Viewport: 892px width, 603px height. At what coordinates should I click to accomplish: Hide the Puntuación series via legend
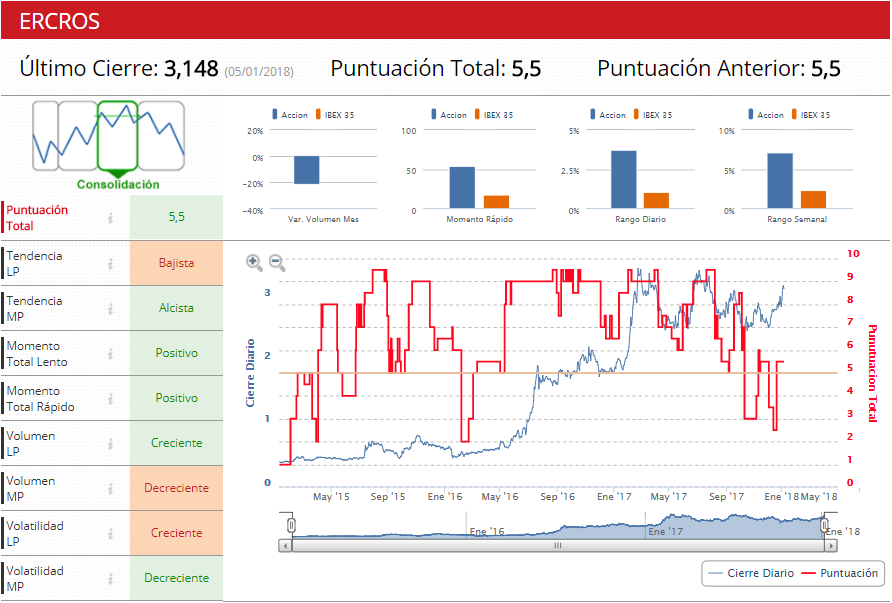coord(840,573)
